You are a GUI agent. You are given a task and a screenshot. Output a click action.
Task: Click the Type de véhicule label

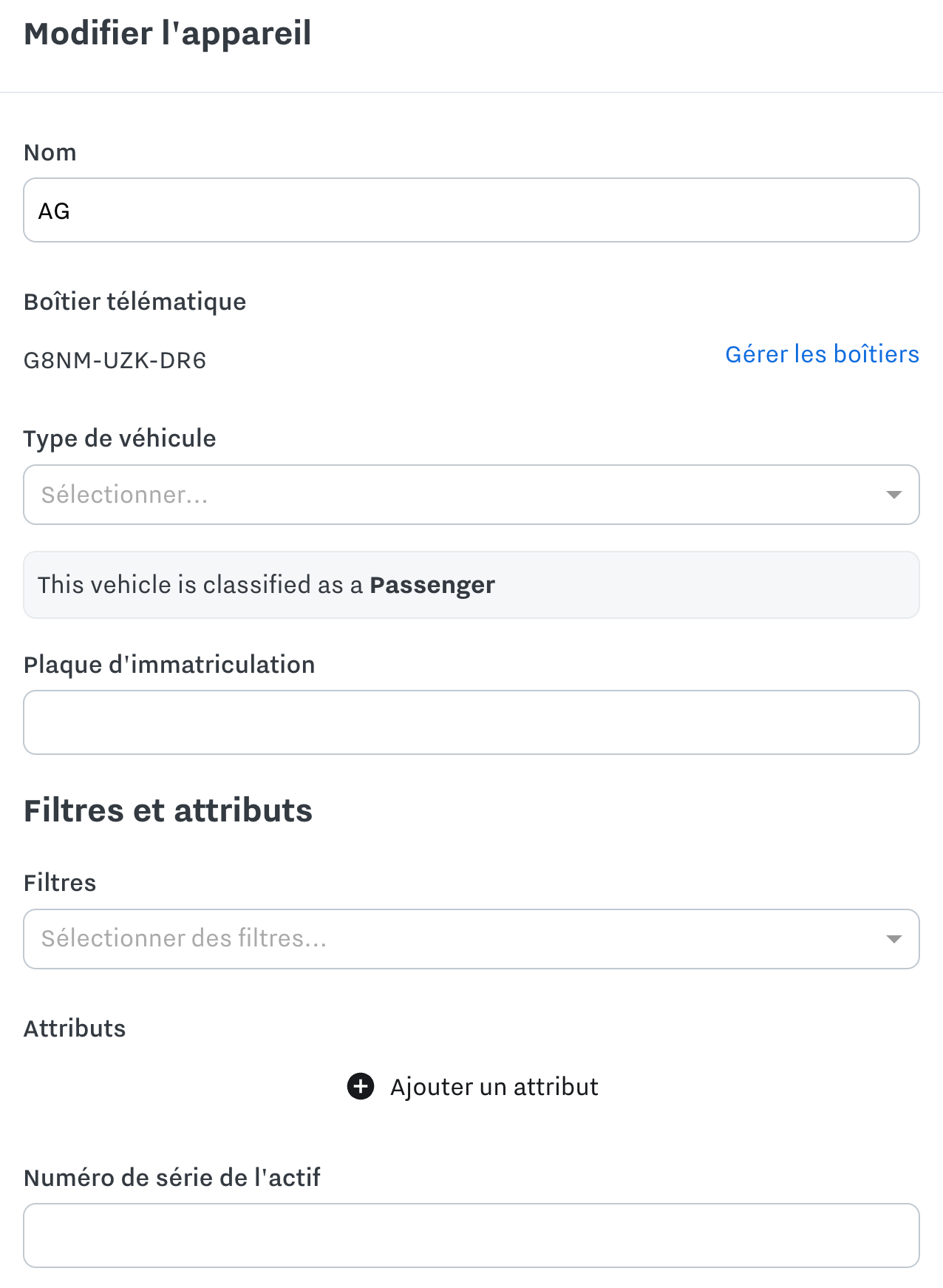(120, 438)
